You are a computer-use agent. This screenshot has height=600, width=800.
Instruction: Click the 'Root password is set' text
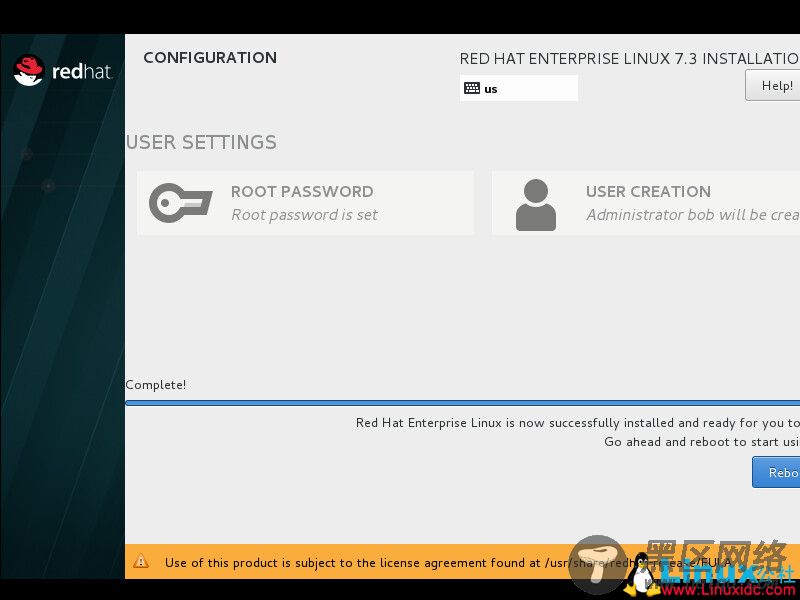click(305, 215)
